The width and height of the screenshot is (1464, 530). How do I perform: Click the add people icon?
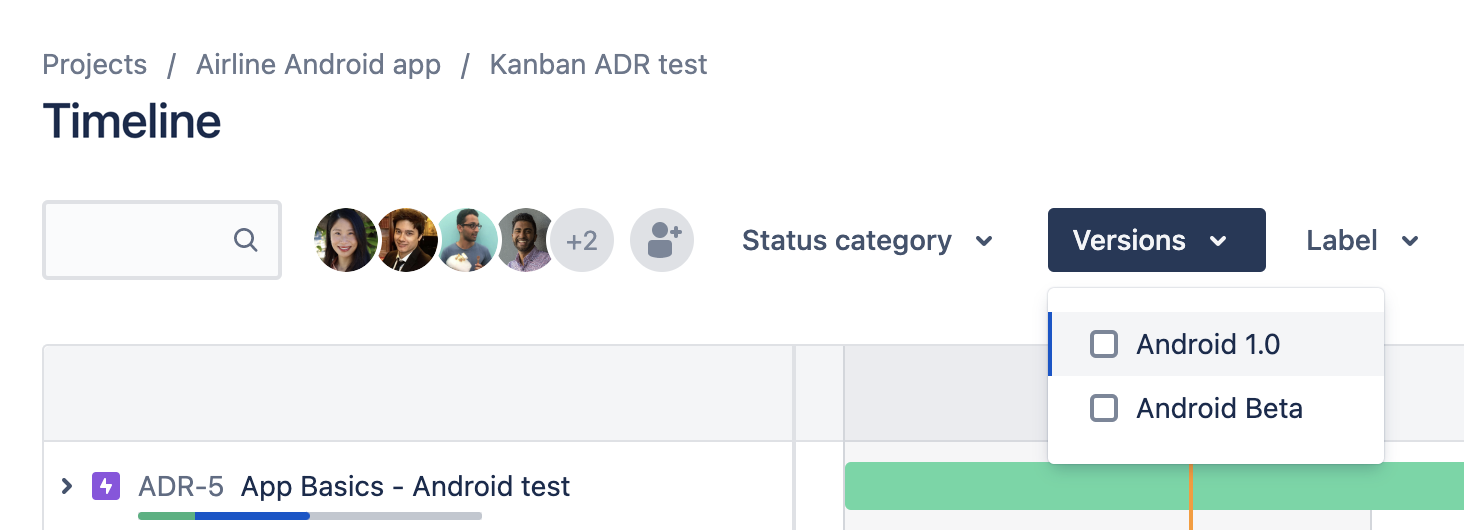662,241
